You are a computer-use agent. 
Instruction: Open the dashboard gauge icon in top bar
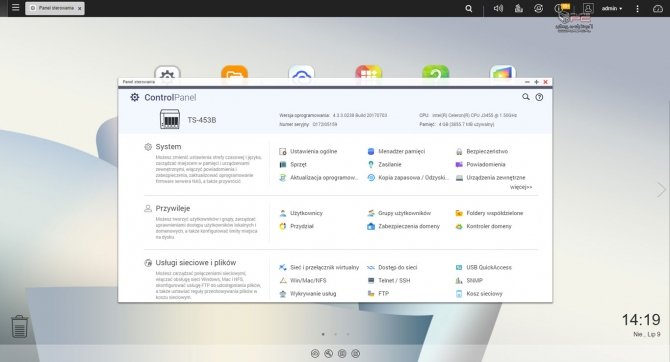658,8
